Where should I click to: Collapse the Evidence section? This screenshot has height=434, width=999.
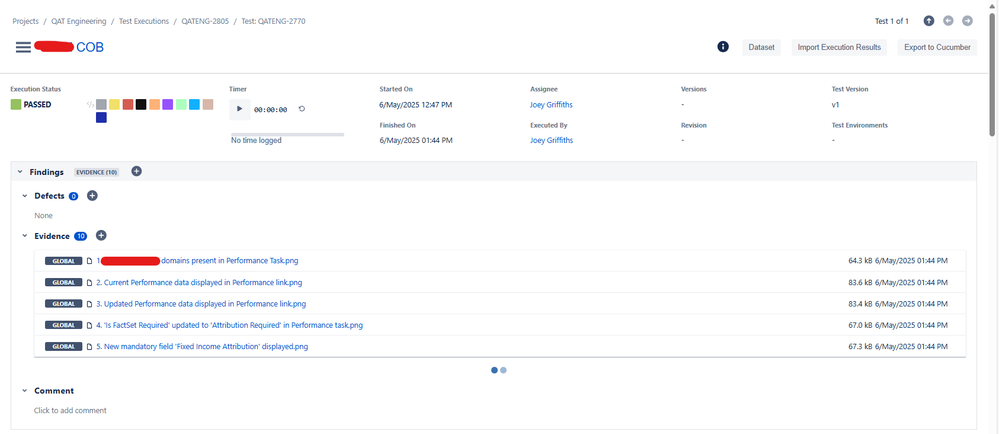click(x=25, y=236)
